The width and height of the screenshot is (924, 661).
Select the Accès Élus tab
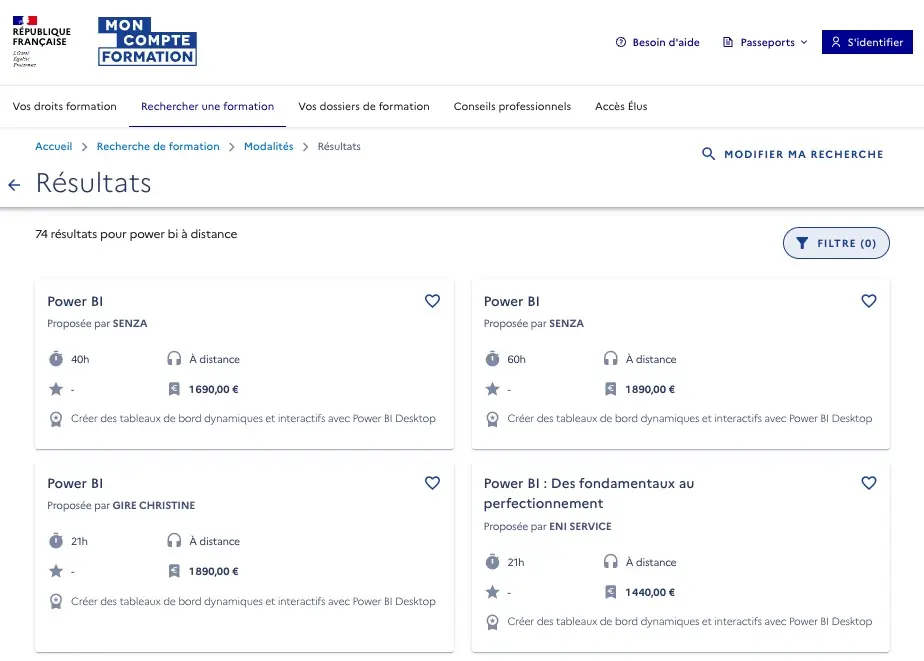(621, 106)
